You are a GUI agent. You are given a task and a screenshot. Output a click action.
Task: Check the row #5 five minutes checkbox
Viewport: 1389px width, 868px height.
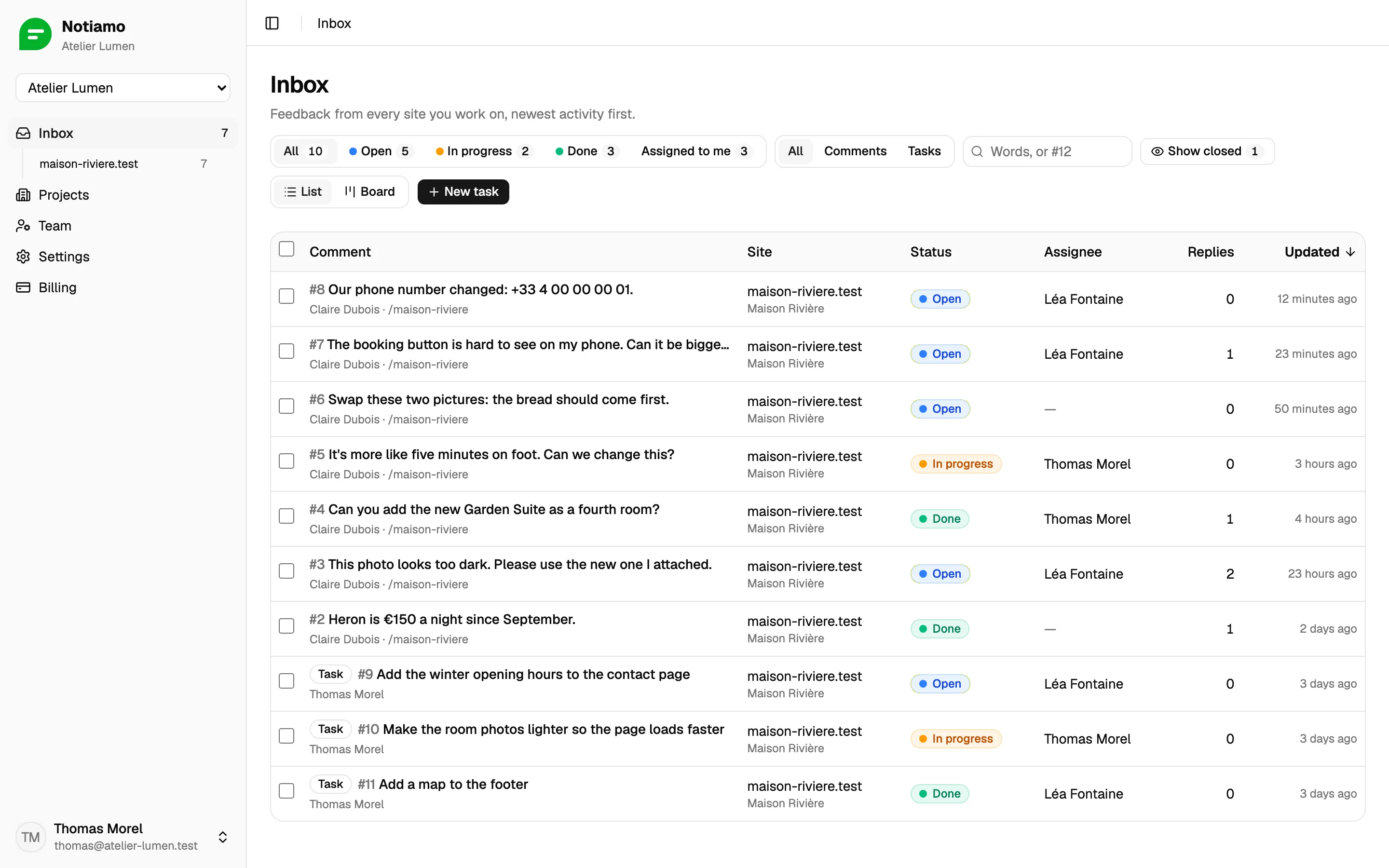point(286,461)
